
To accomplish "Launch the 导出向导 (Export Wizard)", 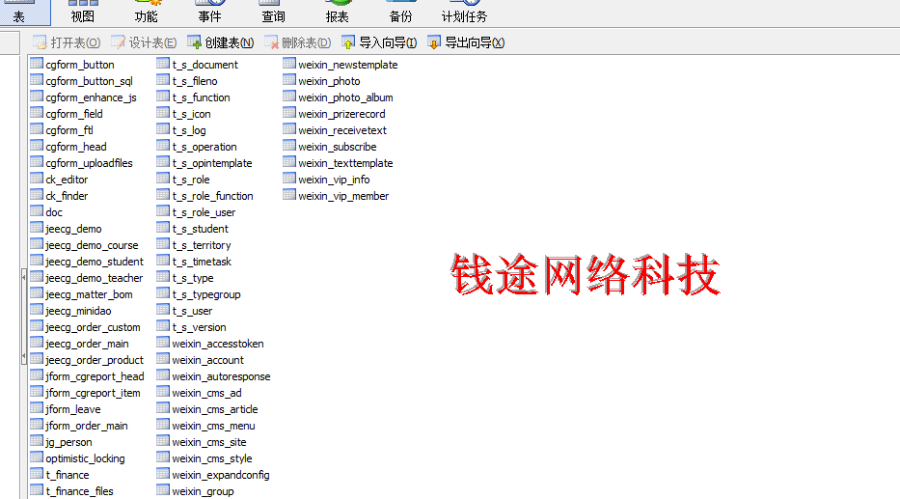I will (x=465, y=42).
